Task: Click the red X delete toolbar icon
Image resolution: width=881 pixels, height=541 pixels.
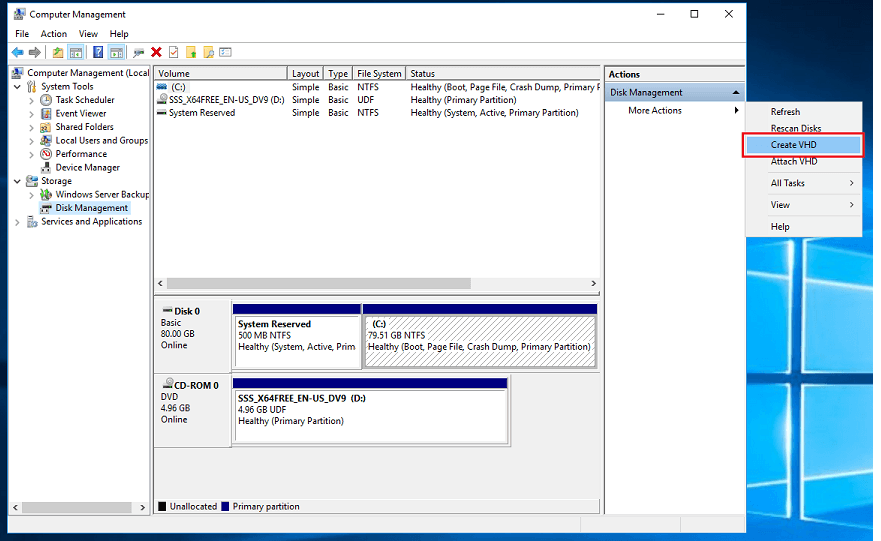Action: click(156, 52)
